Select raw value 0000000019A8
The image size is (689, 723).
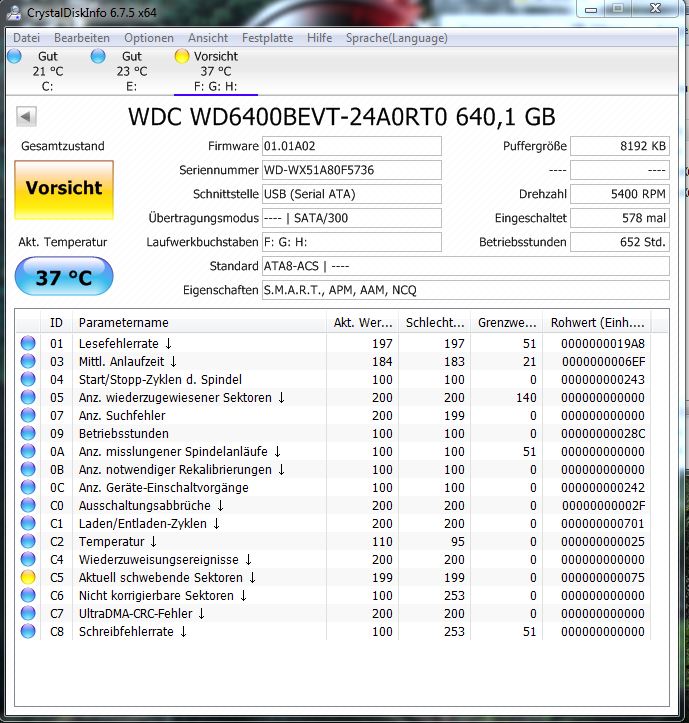603,344
